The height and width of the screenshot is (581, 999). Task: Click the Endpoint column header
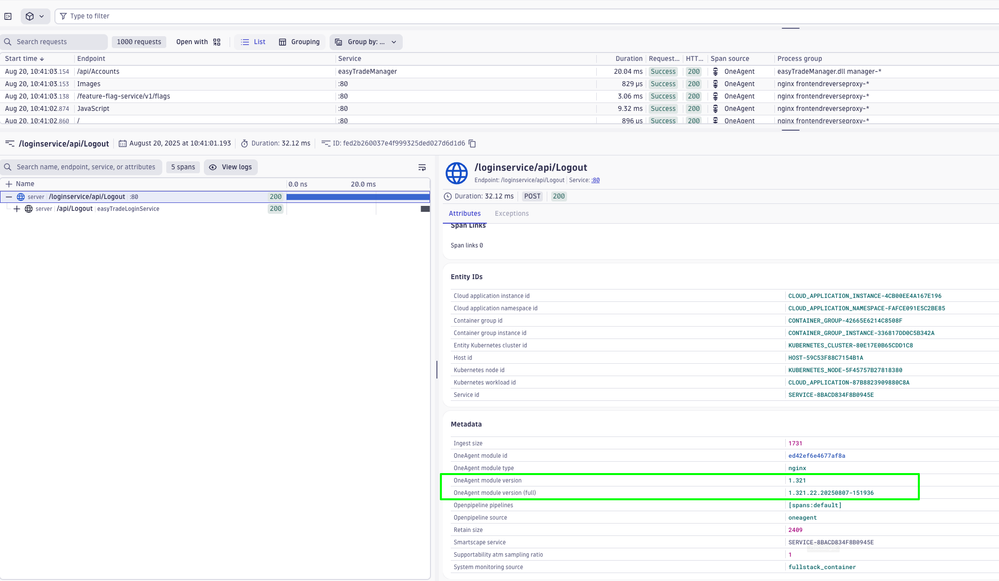91,59
